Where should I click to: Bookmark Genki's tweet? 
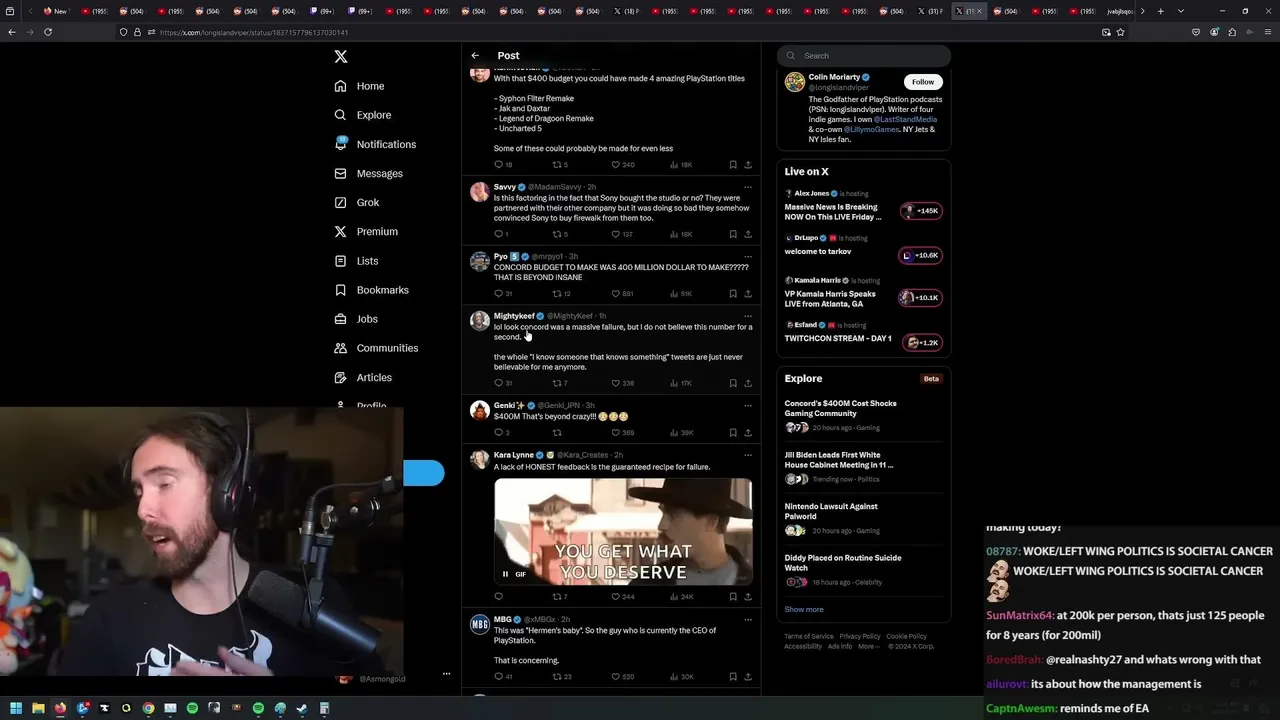[733, 433]
